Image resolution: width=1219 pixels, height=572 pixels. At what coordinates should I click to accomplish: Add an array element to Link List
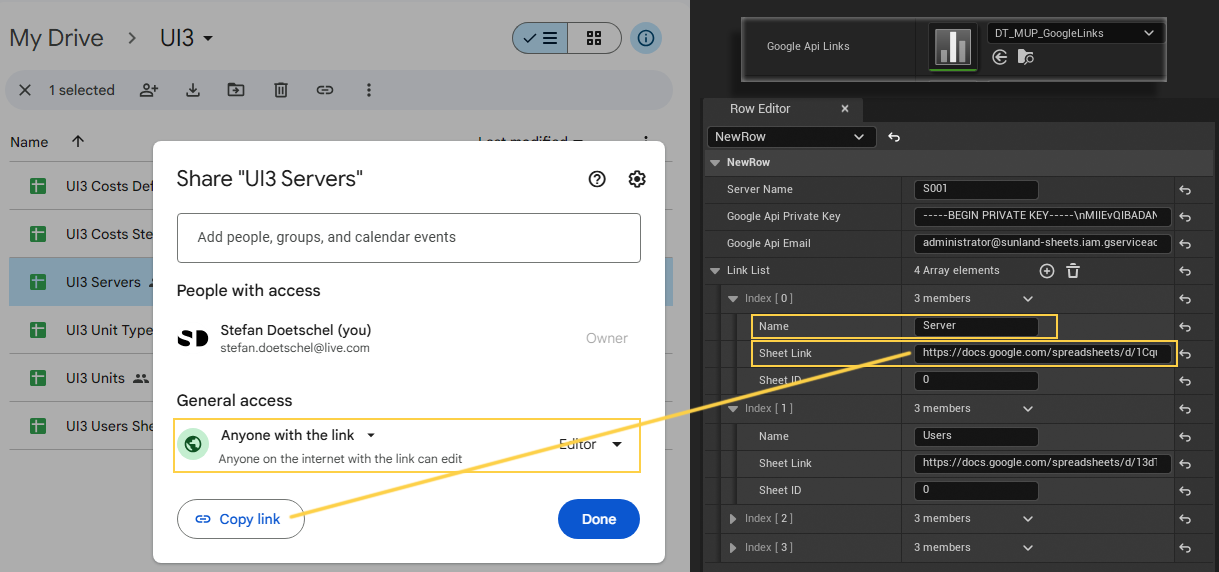pyautogui.click(x=1047, y=271)
